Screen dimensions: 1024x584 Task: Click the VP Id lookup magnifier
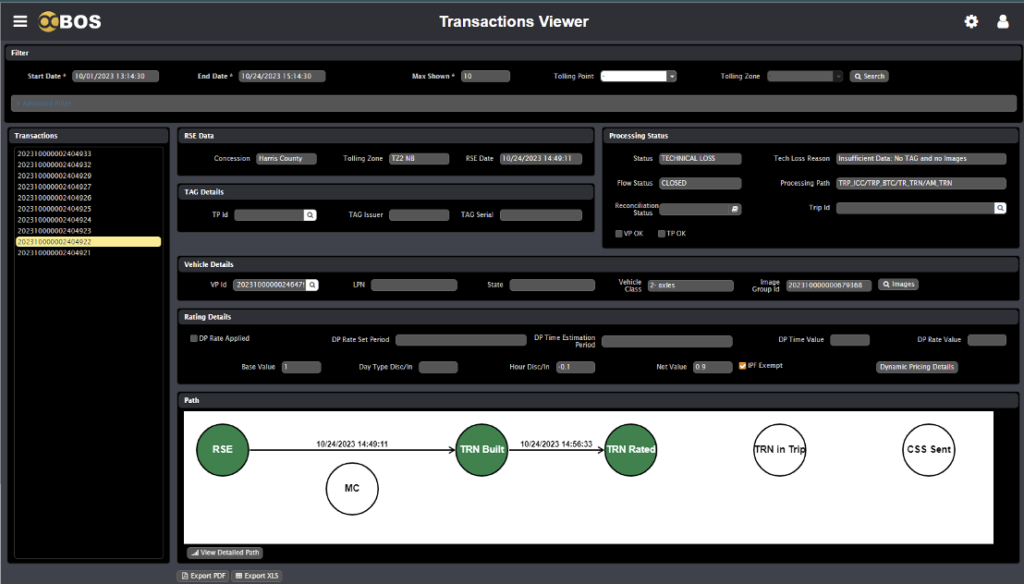point(312,285)
